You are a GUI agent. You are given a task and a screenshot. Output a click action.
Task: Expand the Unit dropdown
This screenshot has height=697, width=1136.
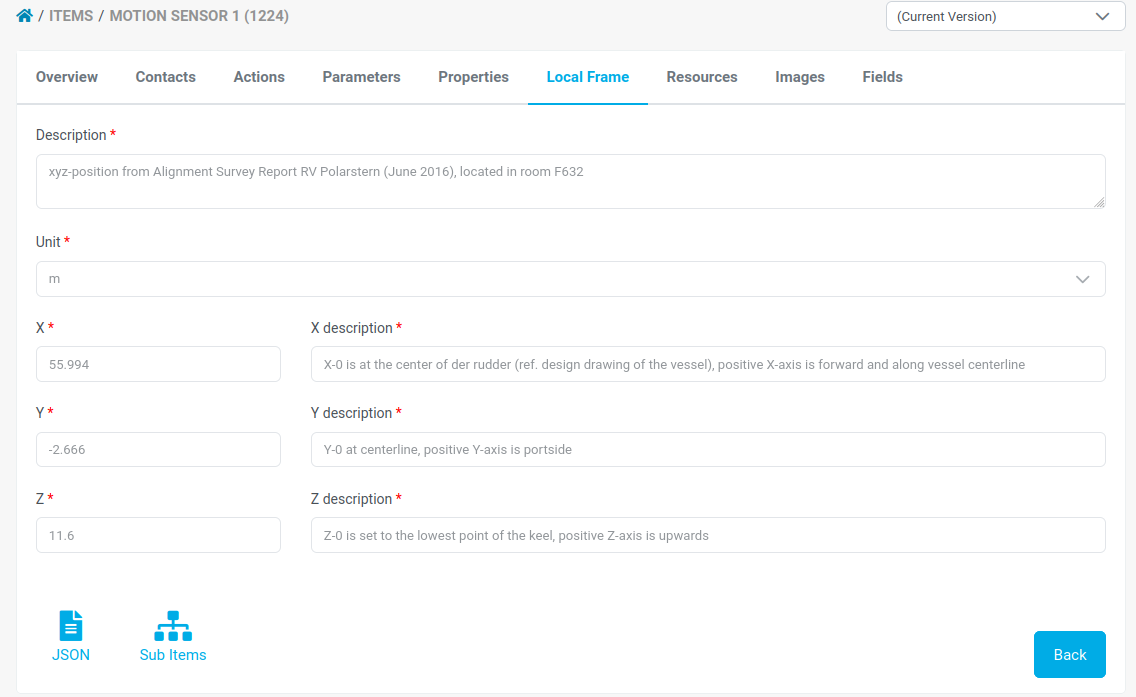coord(570,279)
